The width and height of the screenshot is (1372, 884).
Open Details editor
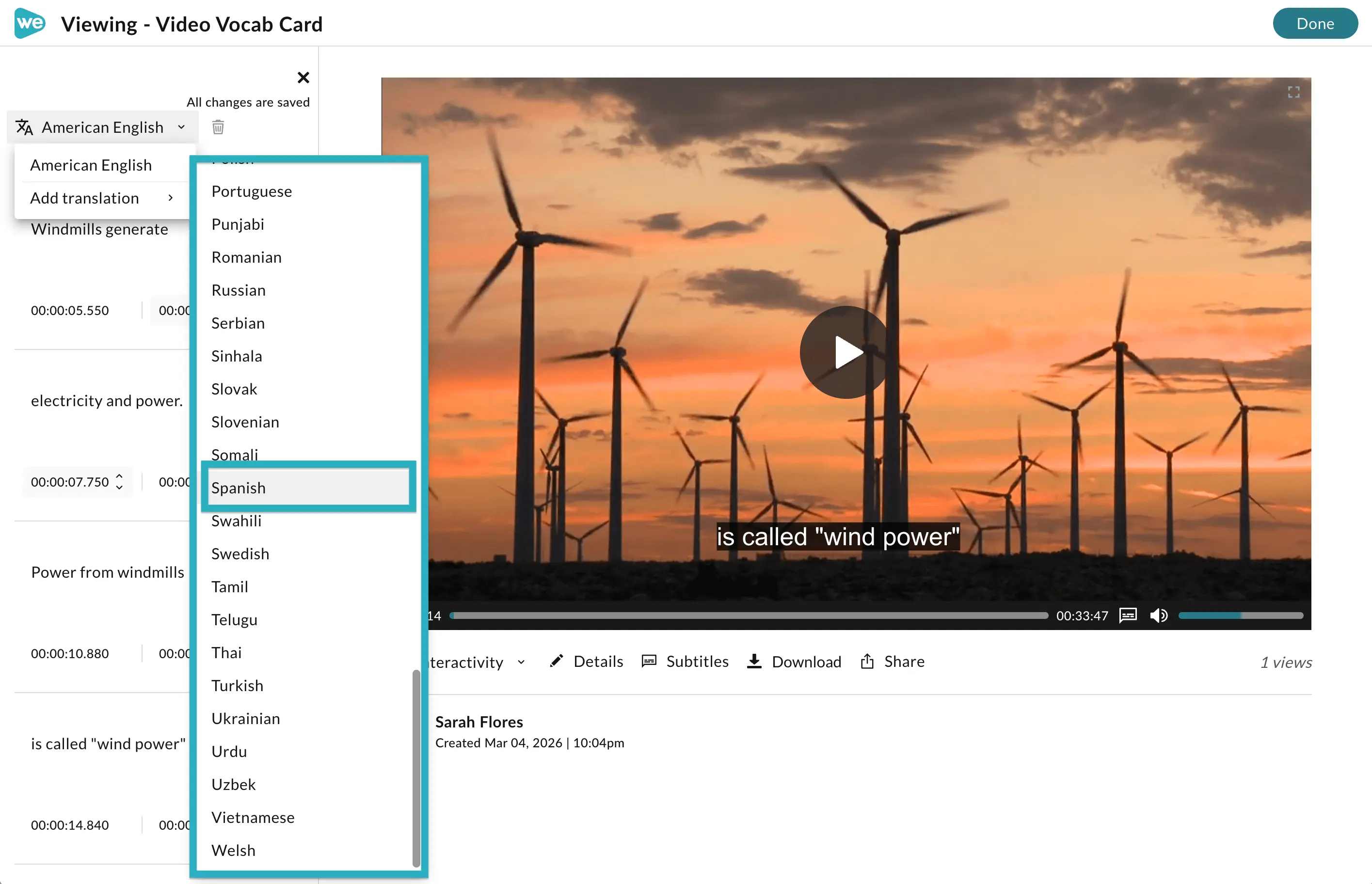[x=586, y=662]
